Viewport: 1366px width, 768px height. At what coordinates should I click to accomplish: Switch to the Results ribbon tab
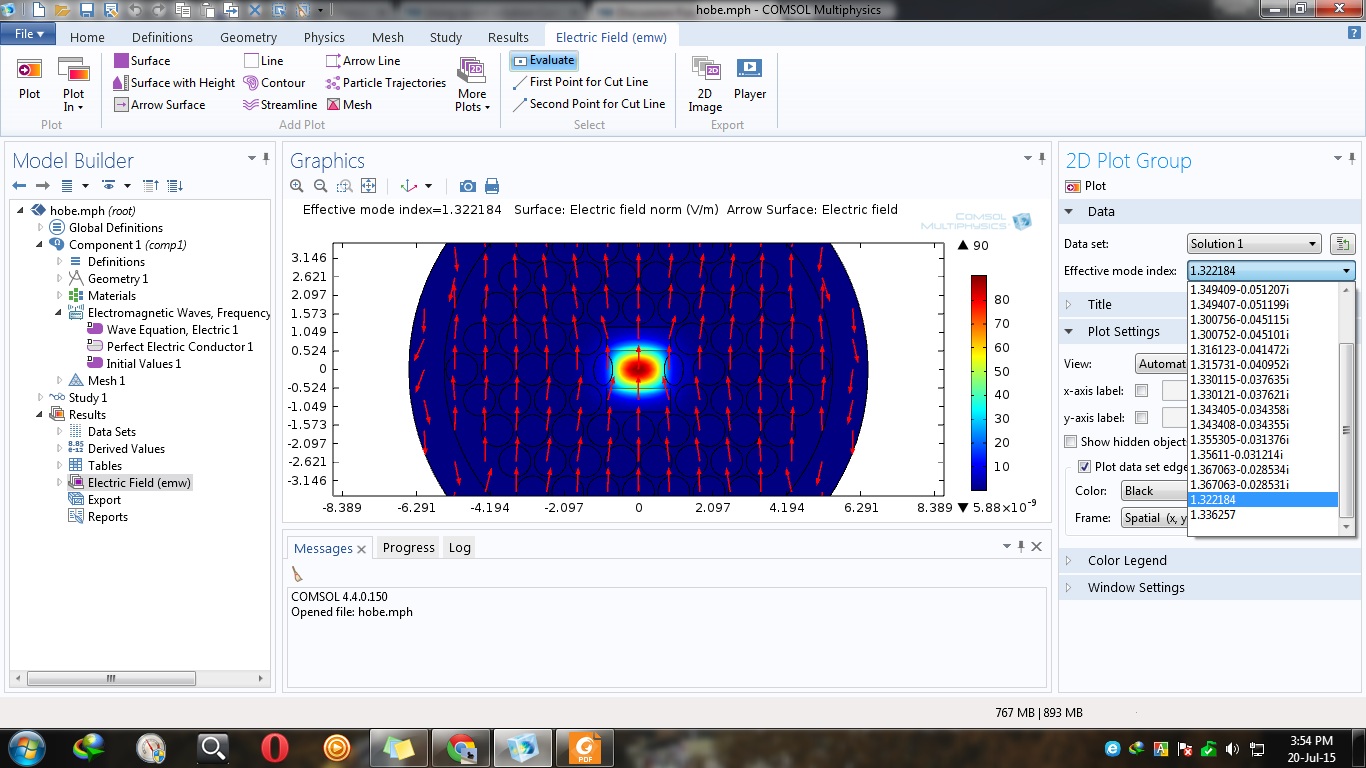[508, 37]
